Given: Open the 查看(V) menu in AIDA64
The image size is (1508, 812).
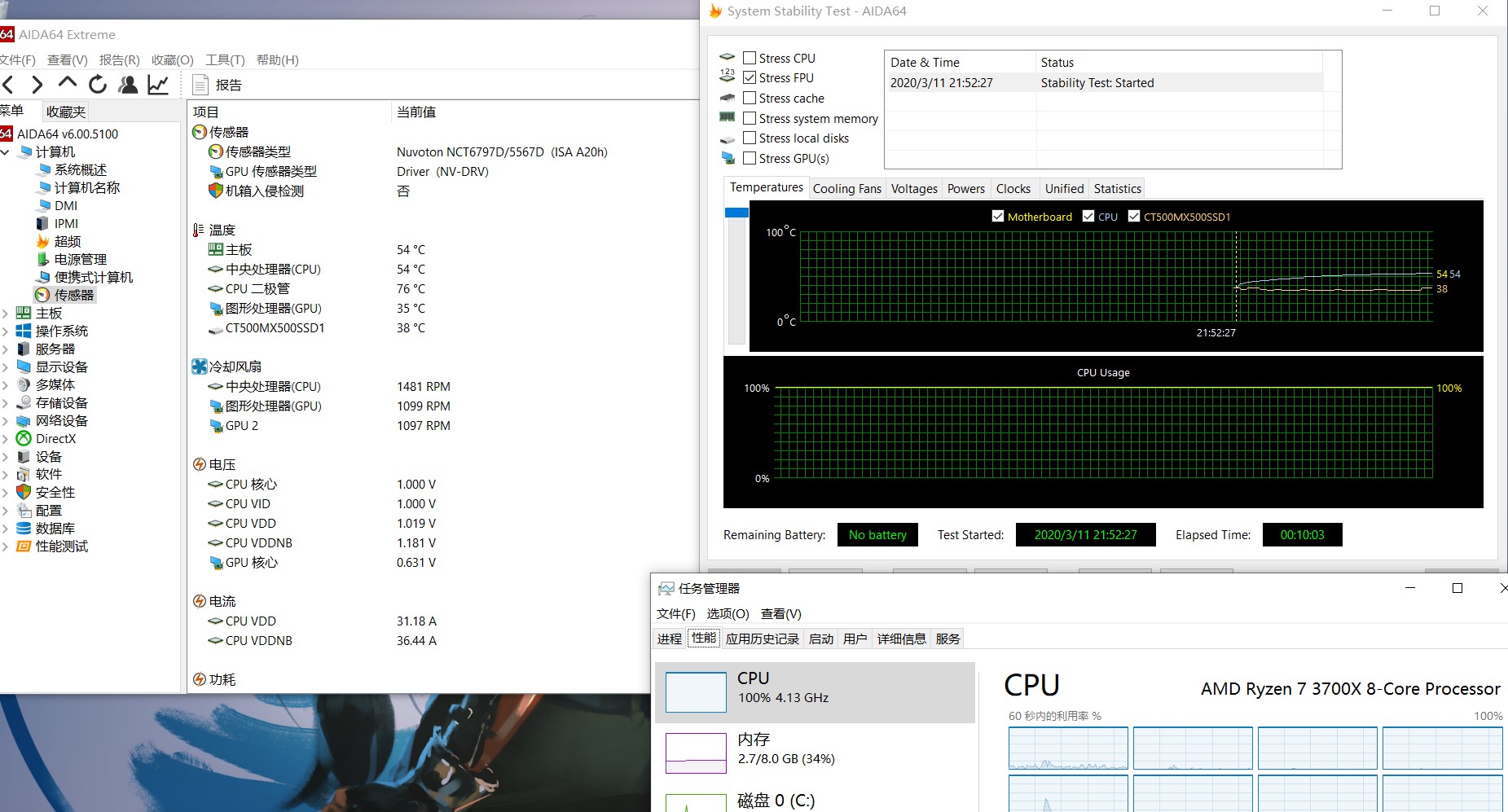Looking at the screenshot, I should (x=68, y=59).
